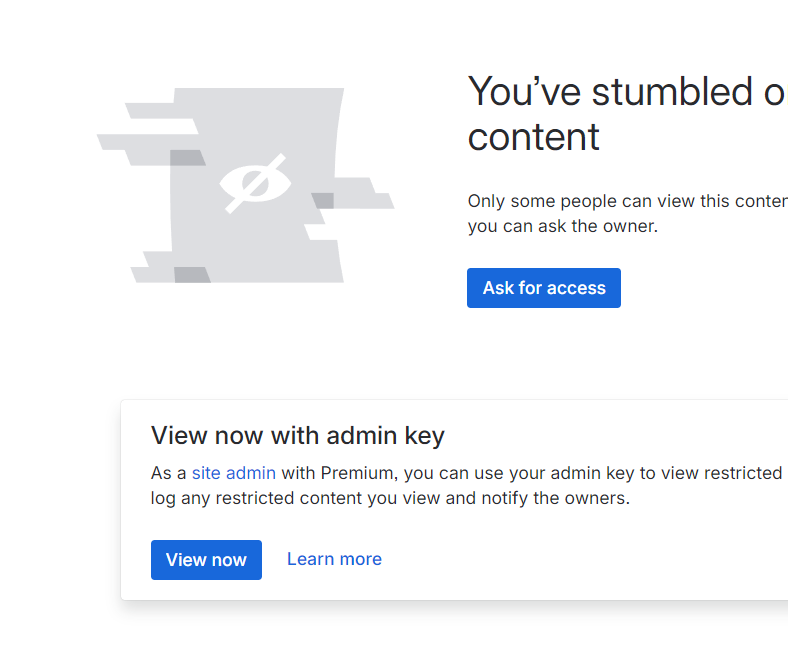Click the glitch stripes left of the page graphic

[x=146, y=134]
